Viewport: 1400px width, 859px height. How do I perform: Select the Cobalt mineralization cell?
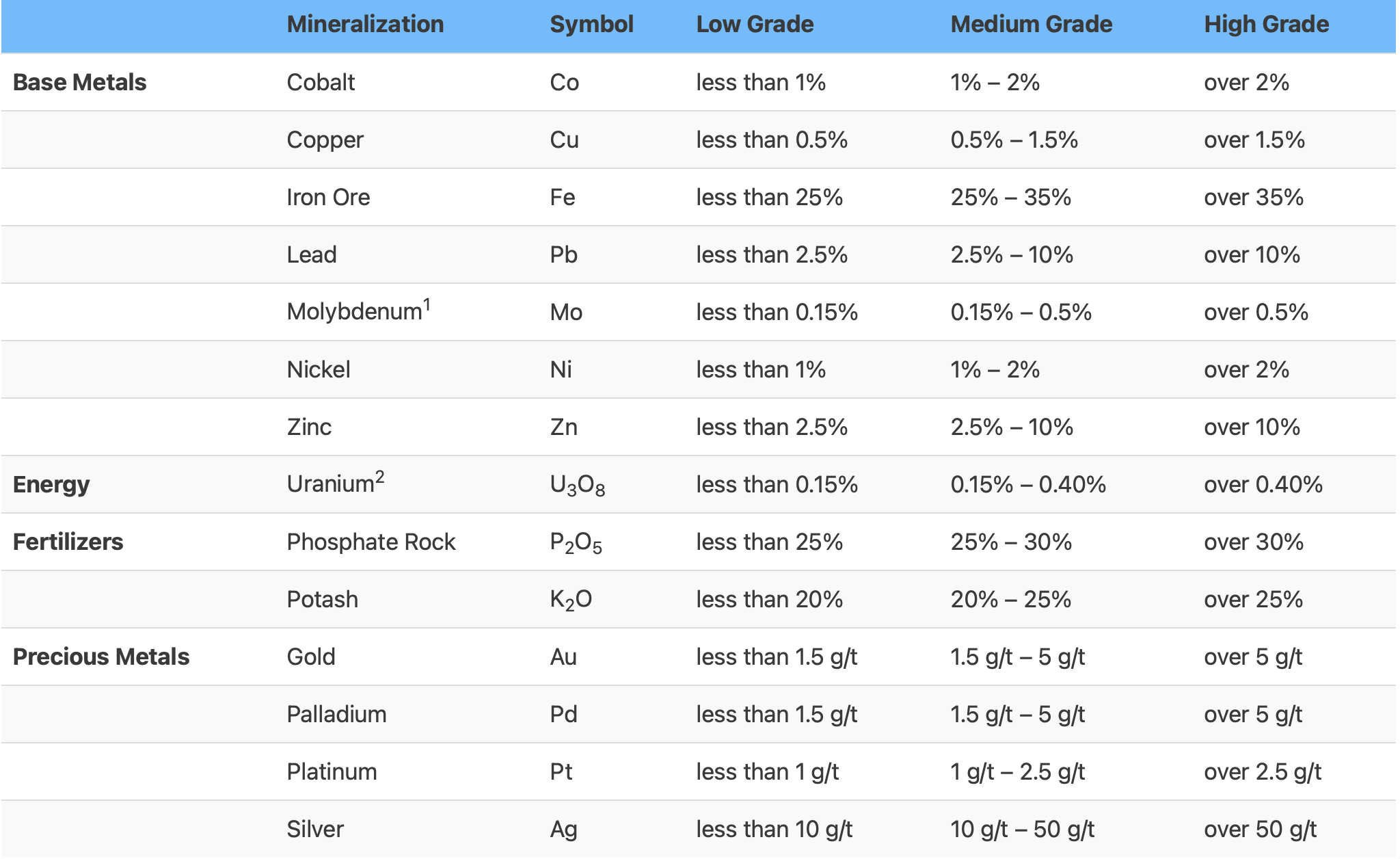pos(321,82)
